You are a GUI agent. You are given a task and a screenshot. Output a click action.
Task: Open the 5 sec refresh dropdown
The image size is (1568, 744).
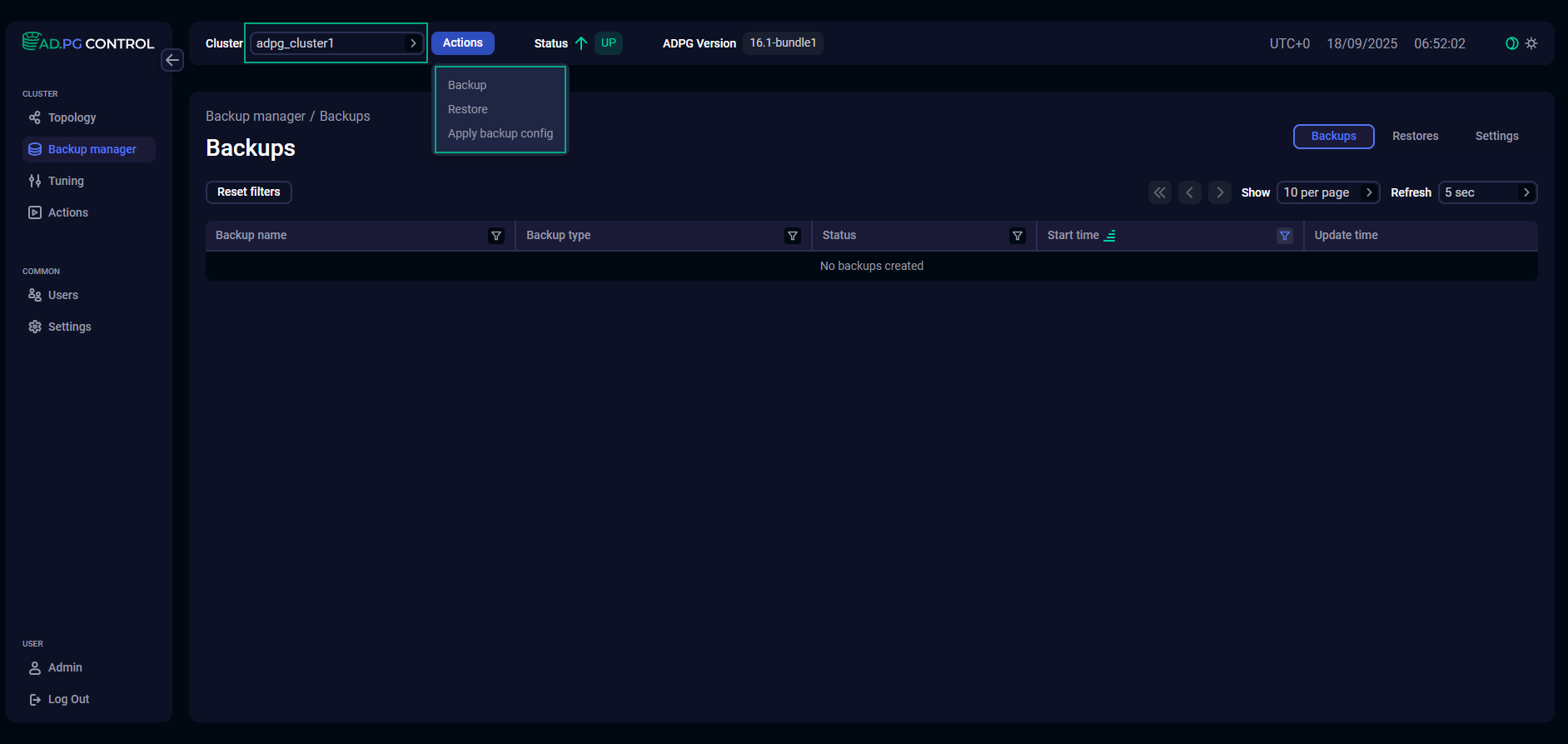click(1487, 192)
